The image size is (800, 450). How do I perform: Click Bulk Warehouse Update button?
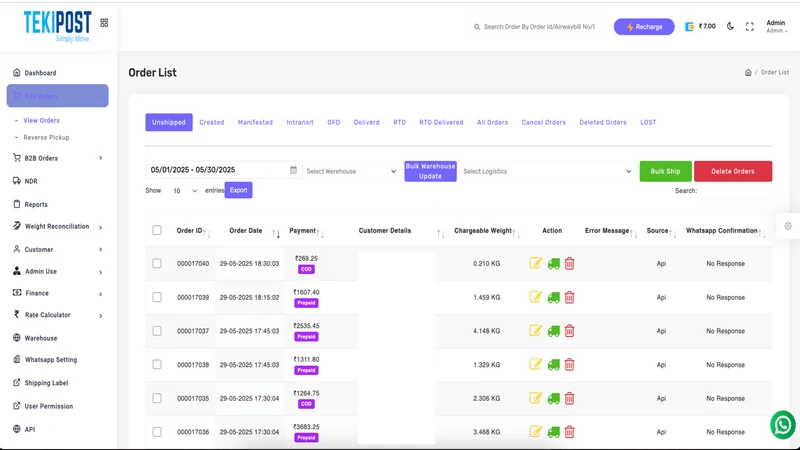(x=430, y=171)
